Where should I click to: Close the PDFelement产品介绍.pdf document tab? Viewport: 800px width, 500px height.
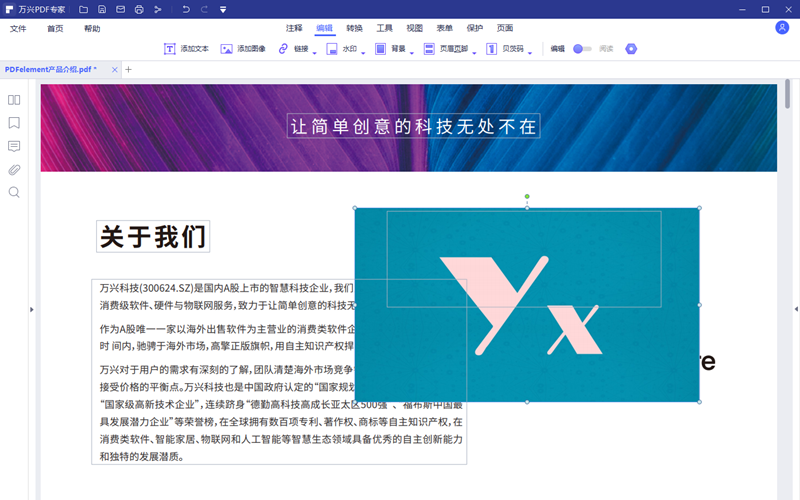(x=115, y=70)
